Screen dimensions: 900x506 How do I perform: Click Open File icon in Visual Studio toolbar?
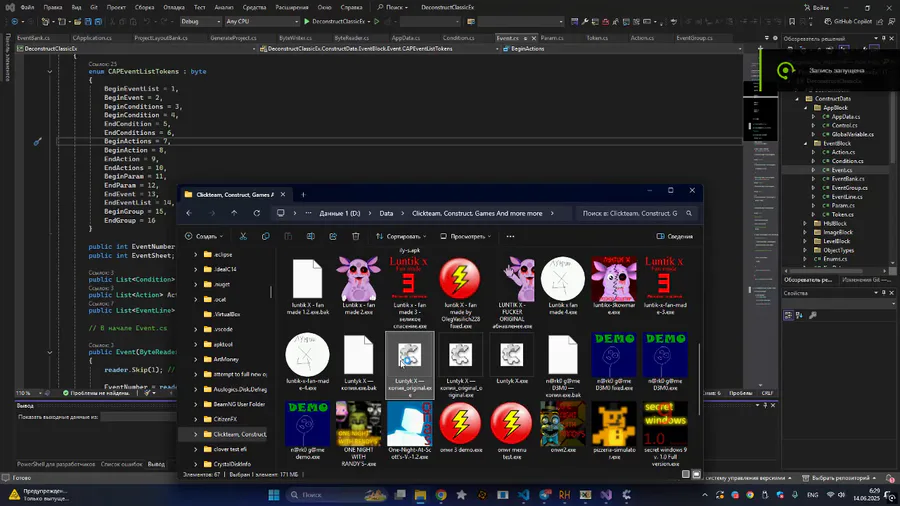point(77,21)
